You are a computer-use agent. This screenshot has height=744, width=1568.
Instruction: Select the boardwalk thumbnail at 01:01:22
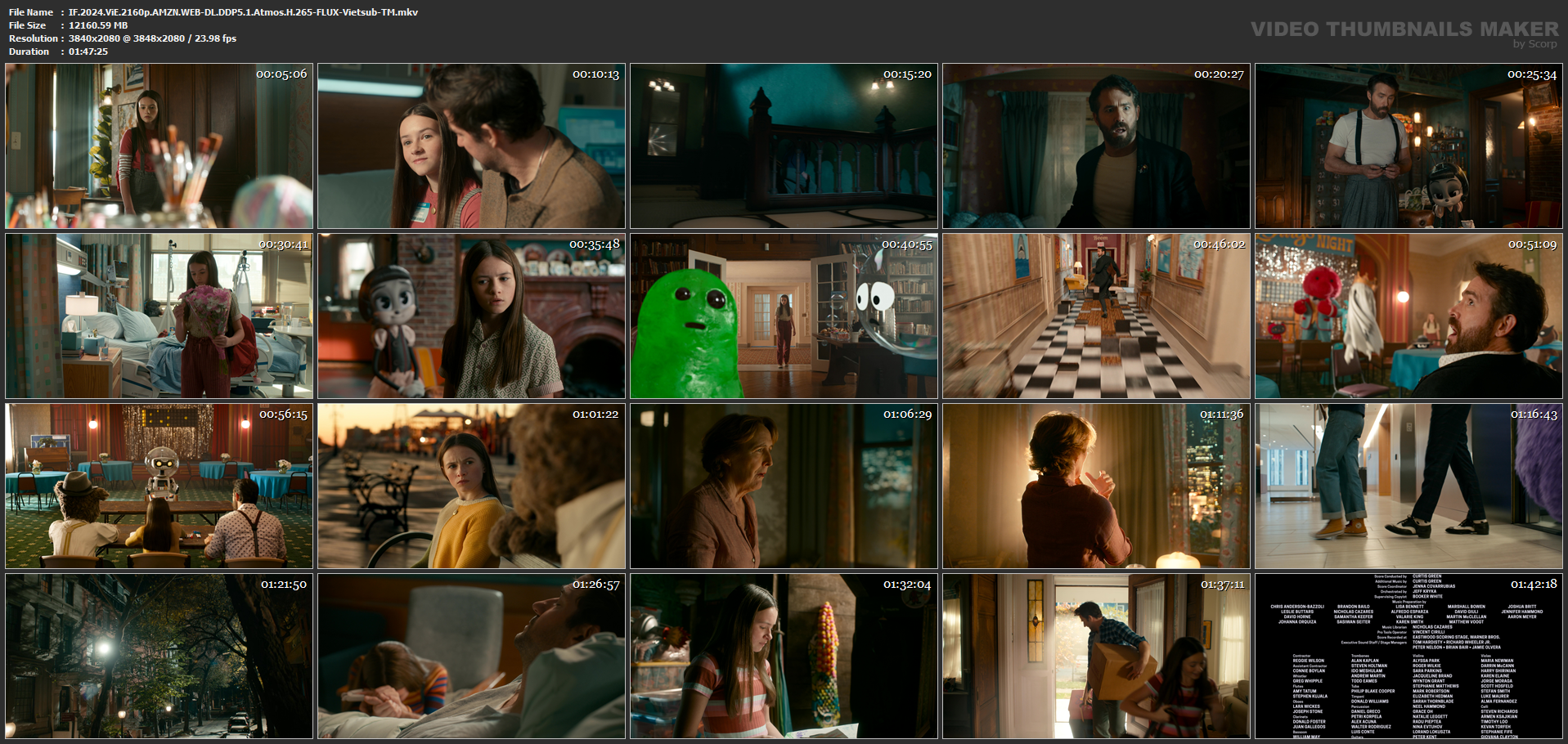(x=472, y=486)
